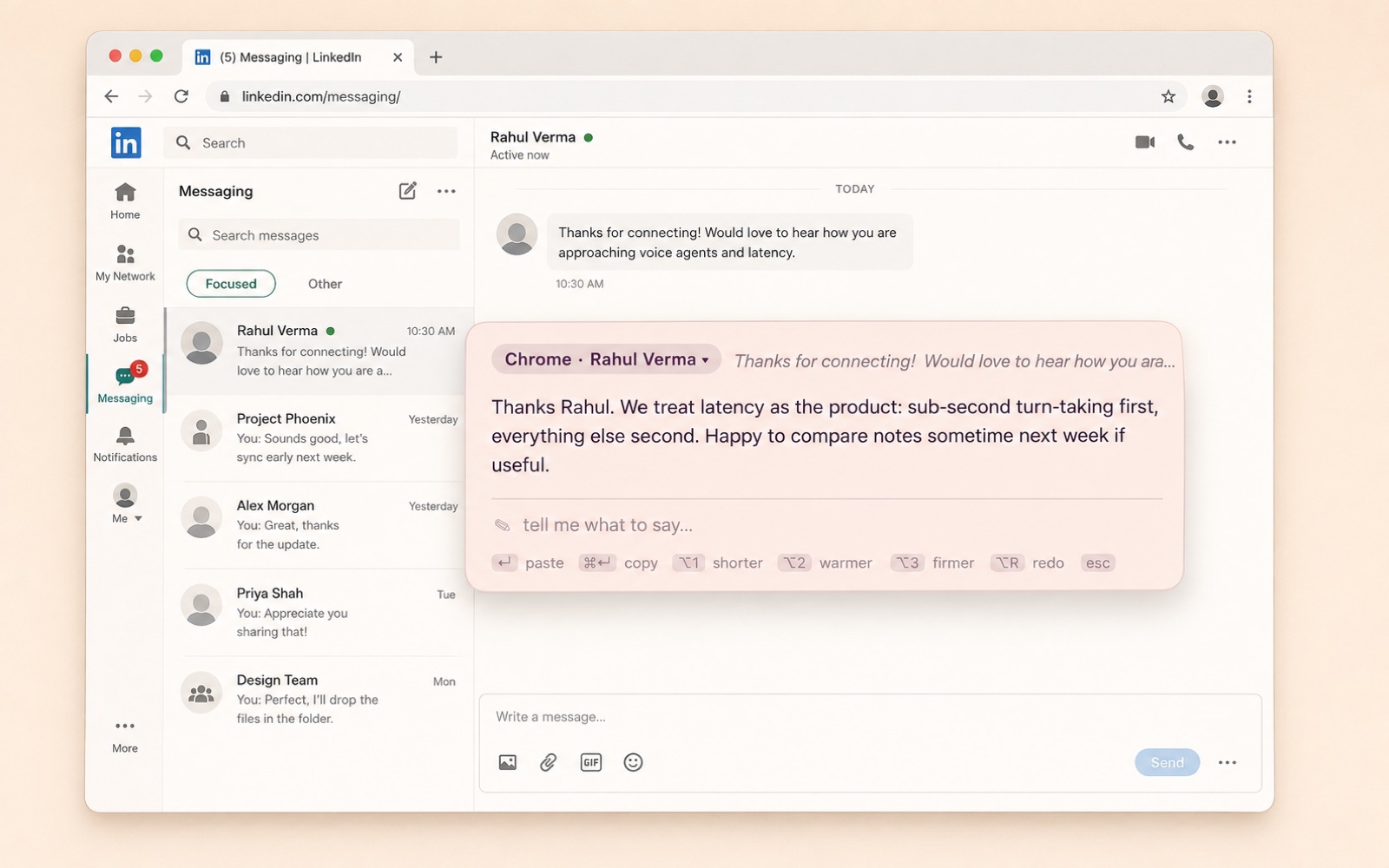The image size is (1389, 868).
Task: Attach an image to the message
Action: point(508,762)
